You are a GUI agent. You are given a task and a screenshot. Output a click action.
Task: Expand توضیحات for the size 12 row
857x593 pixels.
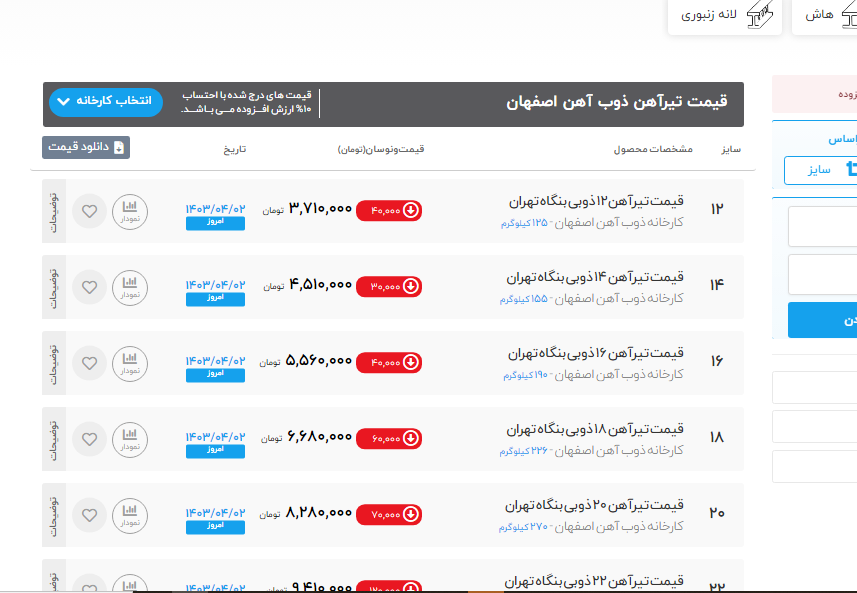click(54, 211)
